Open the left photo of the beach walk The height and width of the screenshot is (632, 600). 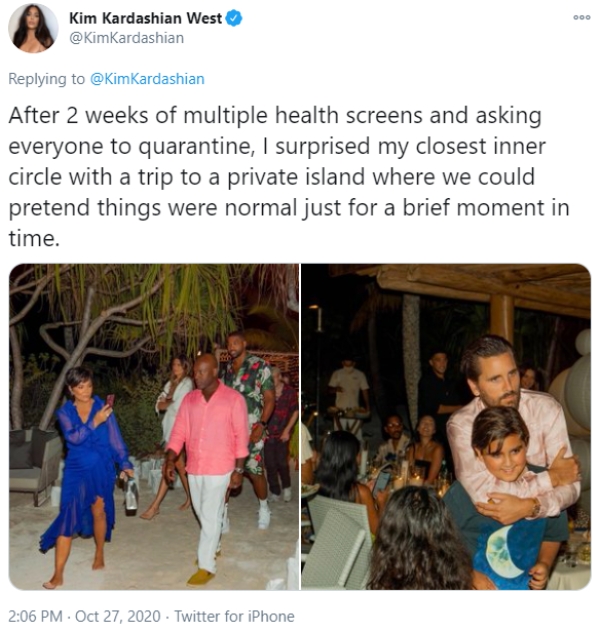[153, 426]
